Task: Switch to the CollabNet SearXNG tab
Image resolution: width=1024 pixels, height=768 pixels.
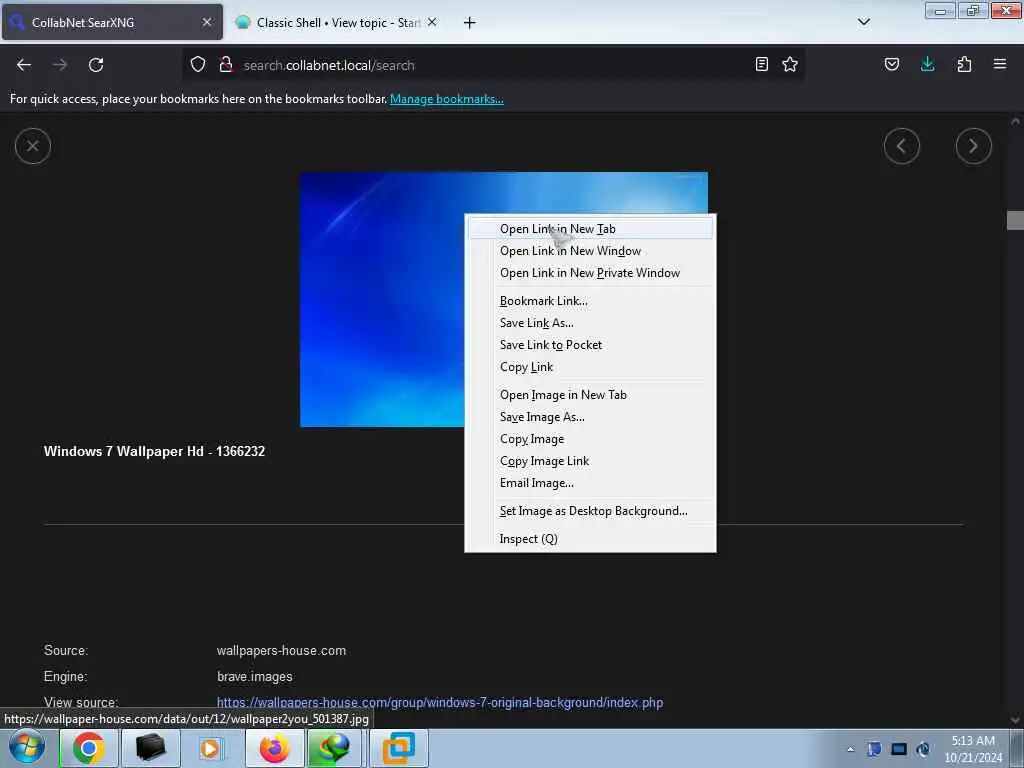Action: (111, 22)
